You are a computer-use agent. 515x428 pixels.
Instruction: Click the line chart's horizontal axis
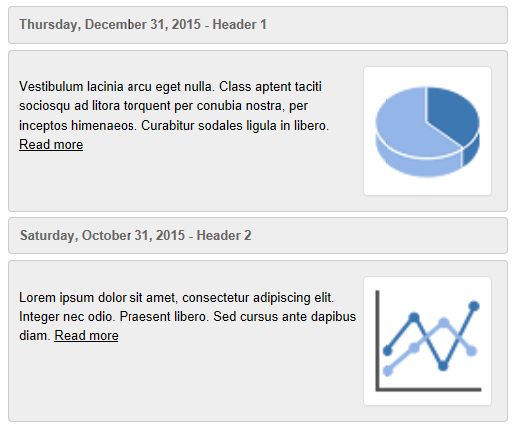(429, 389)
